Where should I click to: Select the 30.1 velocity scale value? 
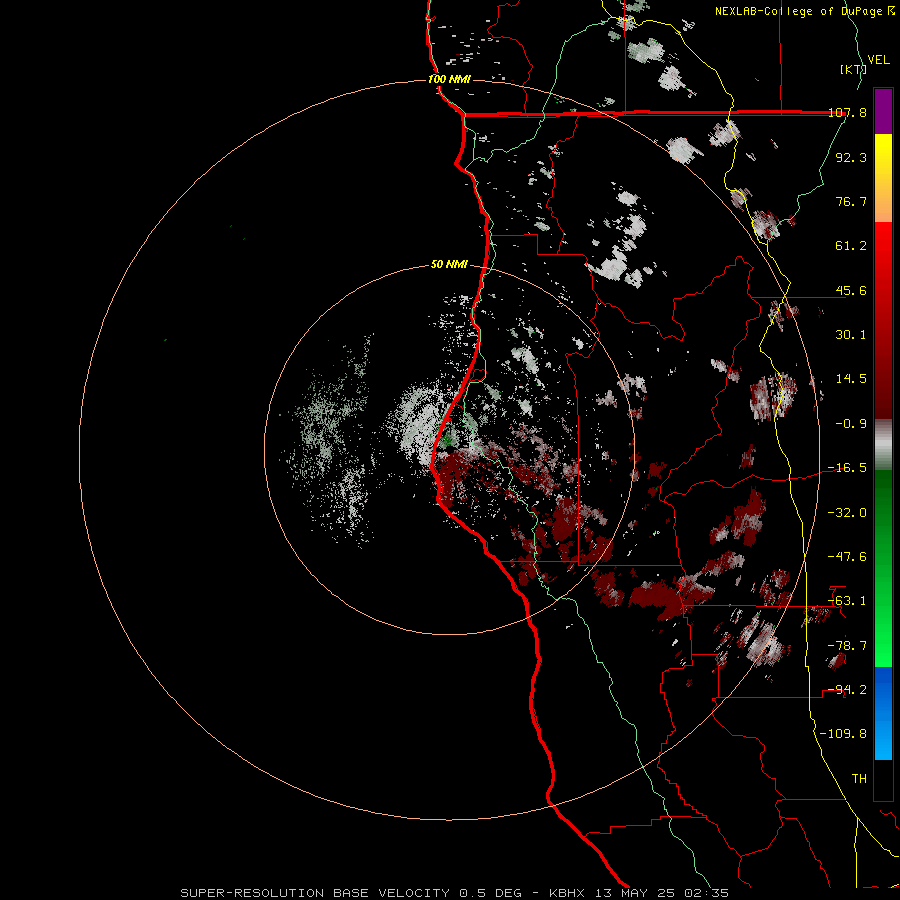click(851, 335)
